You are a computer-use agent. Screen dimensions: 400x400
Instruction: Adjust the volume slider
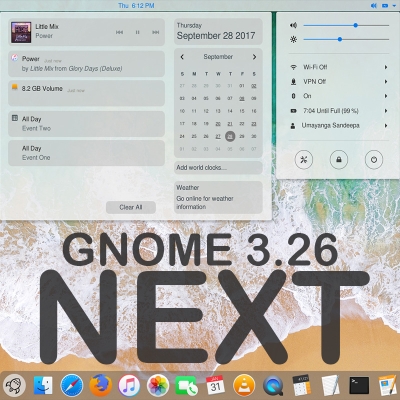coord(346,25)
